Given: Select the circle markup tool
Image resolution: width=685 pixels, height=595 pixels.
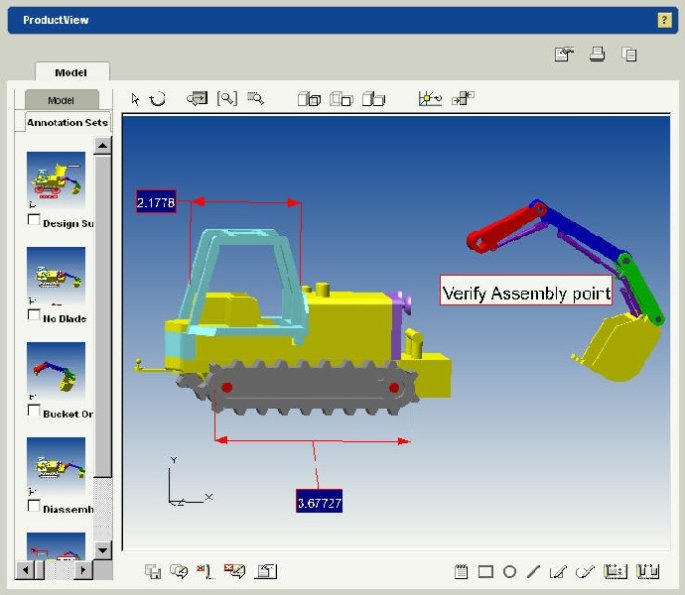Looking at the screenshot, I should coord(509,572).
